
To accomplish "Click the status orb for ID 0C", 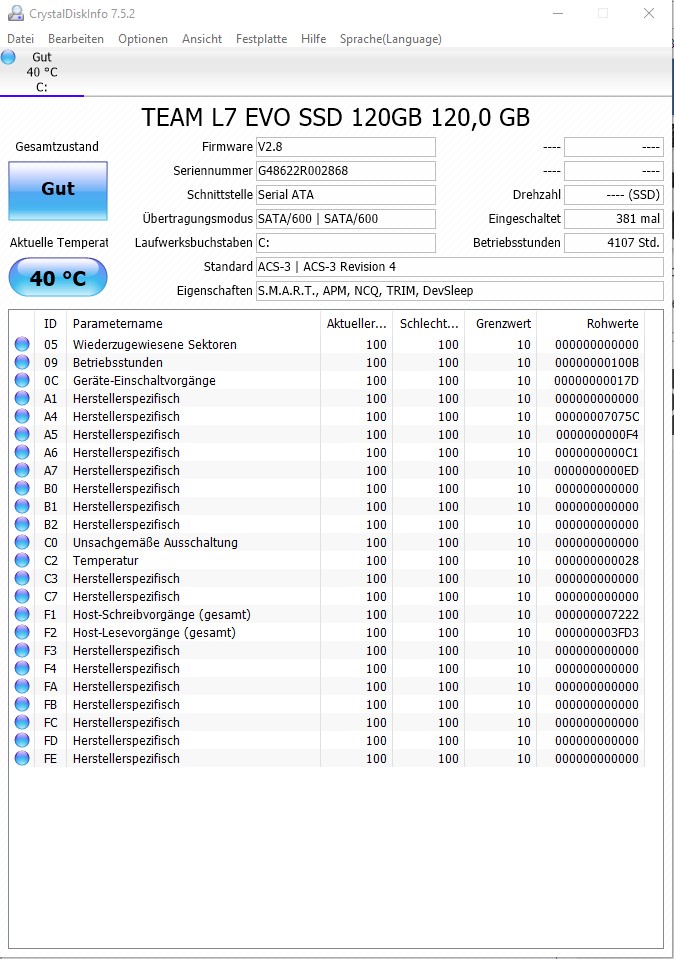I will 22,380.
